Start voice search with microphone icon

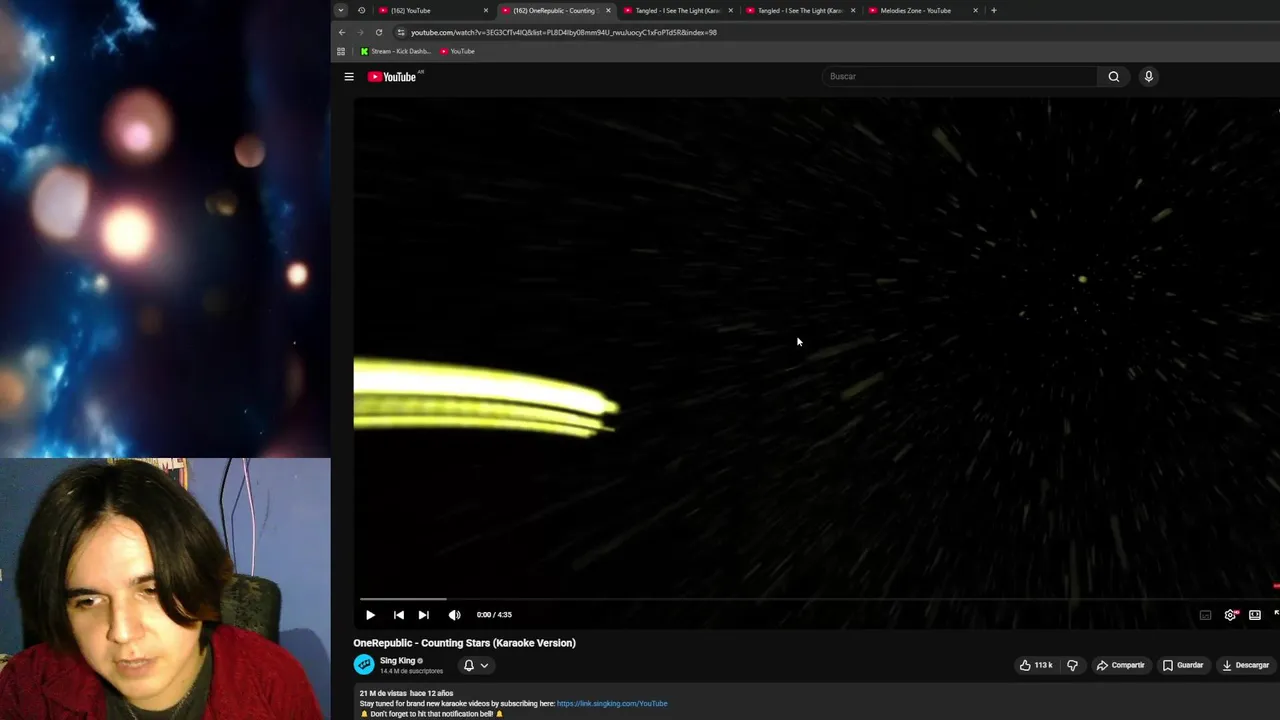click(x=1148, y=76)
